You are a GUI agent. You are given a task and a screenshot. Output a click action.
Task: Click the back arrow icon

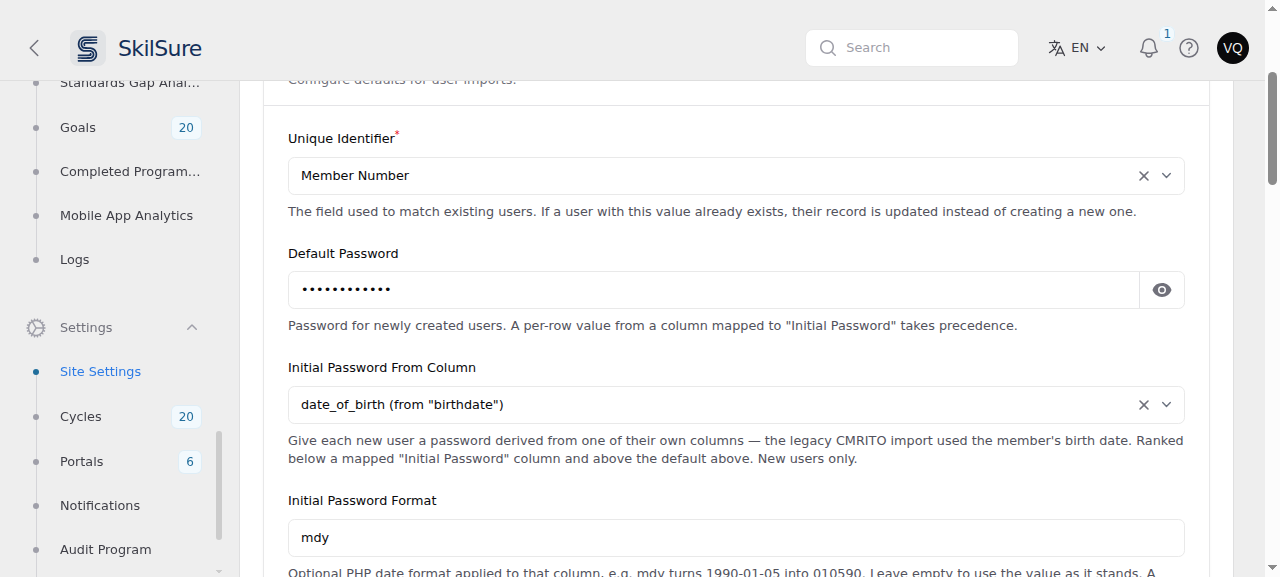(x=34, y=48)
